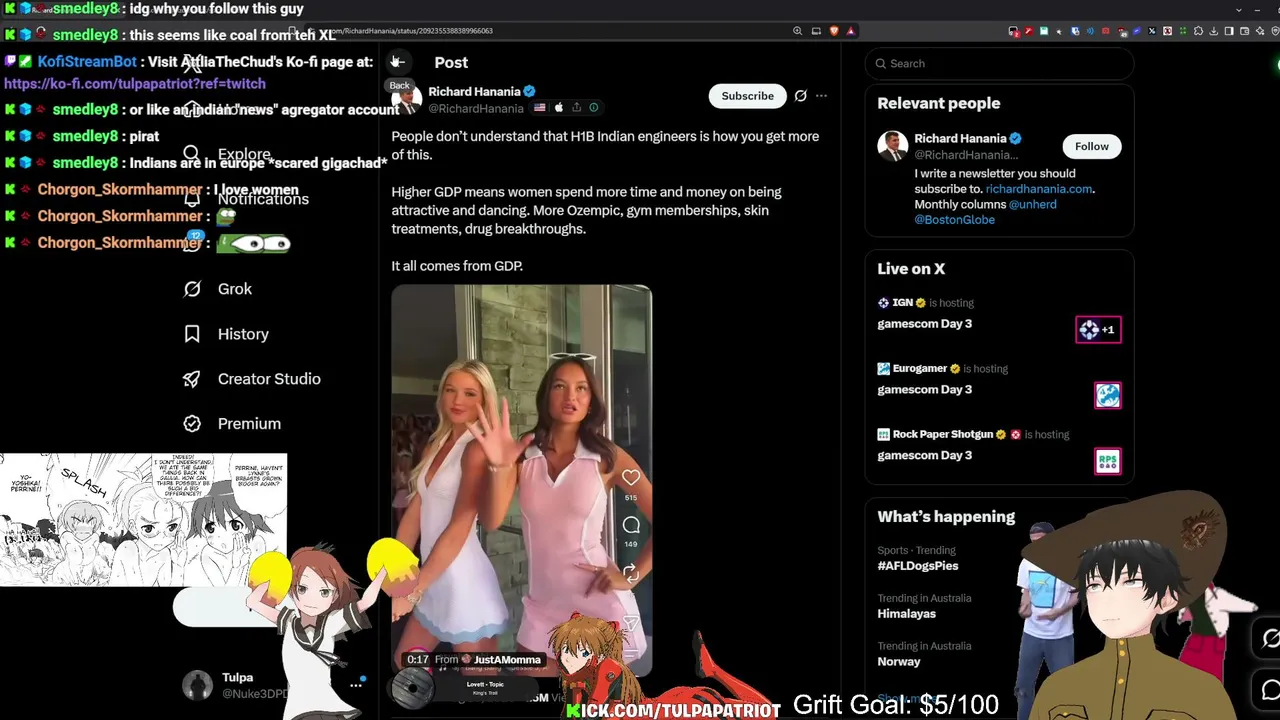
Task: Click the @RichardHanania handle under post author
Action: tap(476, 108)
